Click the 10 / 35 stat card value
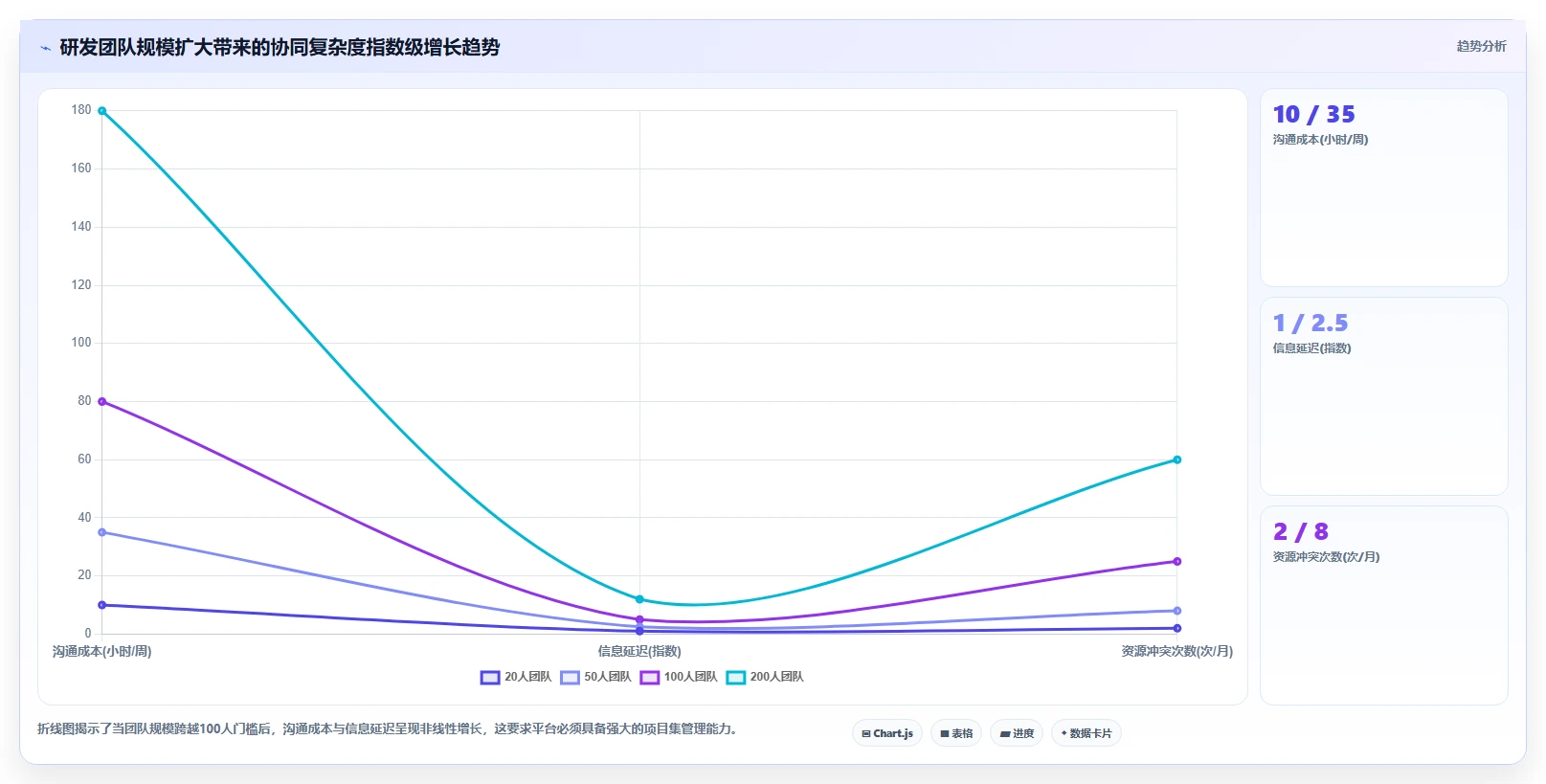The height and width of the screenshot is (784, 1546). pyautogui.click(x=1313, y=115)
